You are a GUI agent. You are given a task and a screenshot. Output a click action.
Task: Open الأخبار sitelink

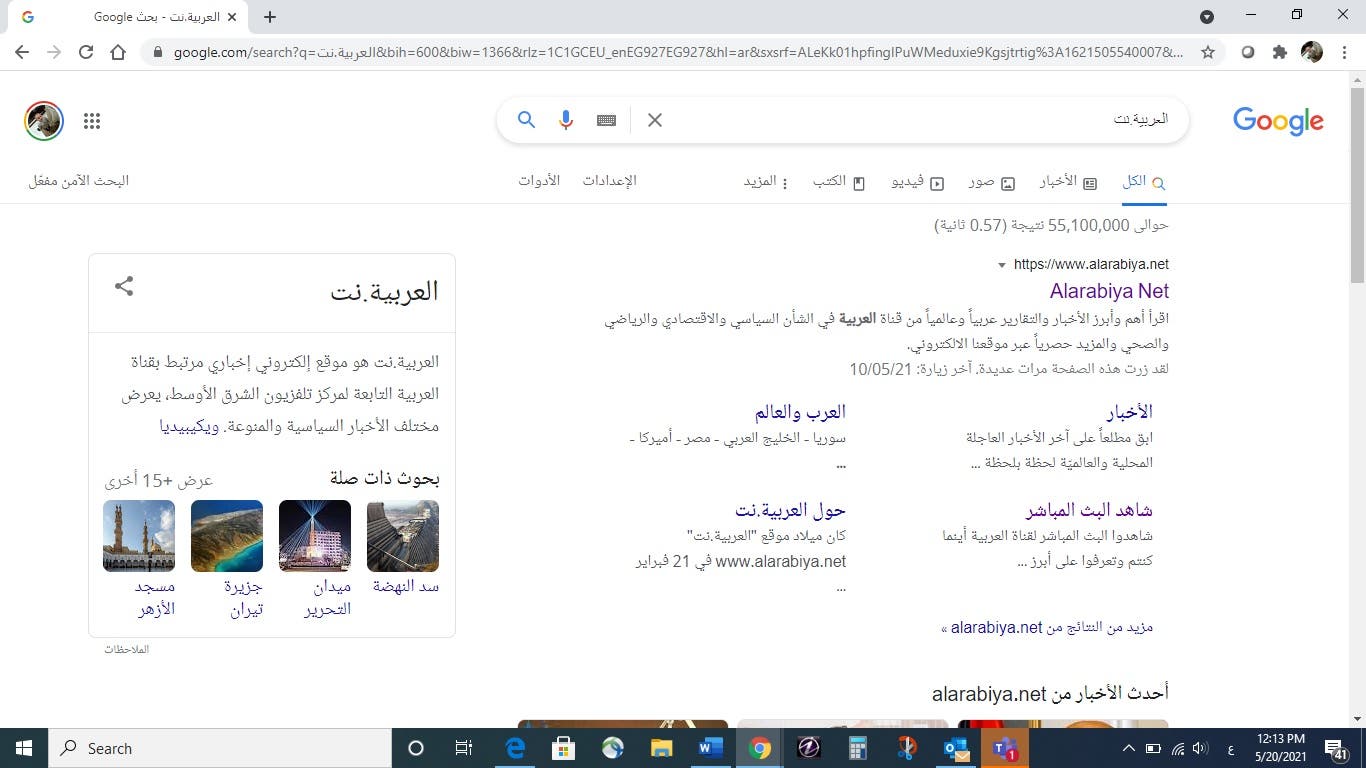click(x=1130, y=412)
